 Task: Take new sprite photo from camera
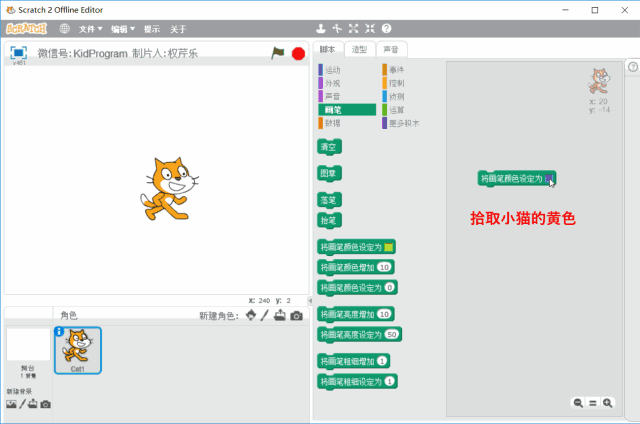[x=297, y=316]
